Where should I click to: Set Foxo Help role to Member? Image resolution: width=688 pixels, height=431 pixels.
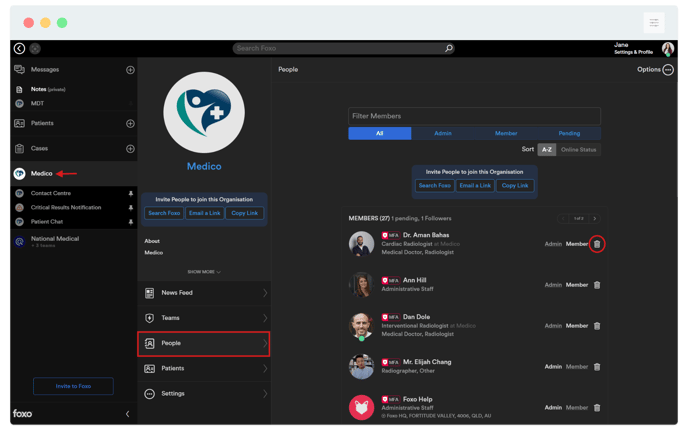pyautogui.click(x=577, y=408)
